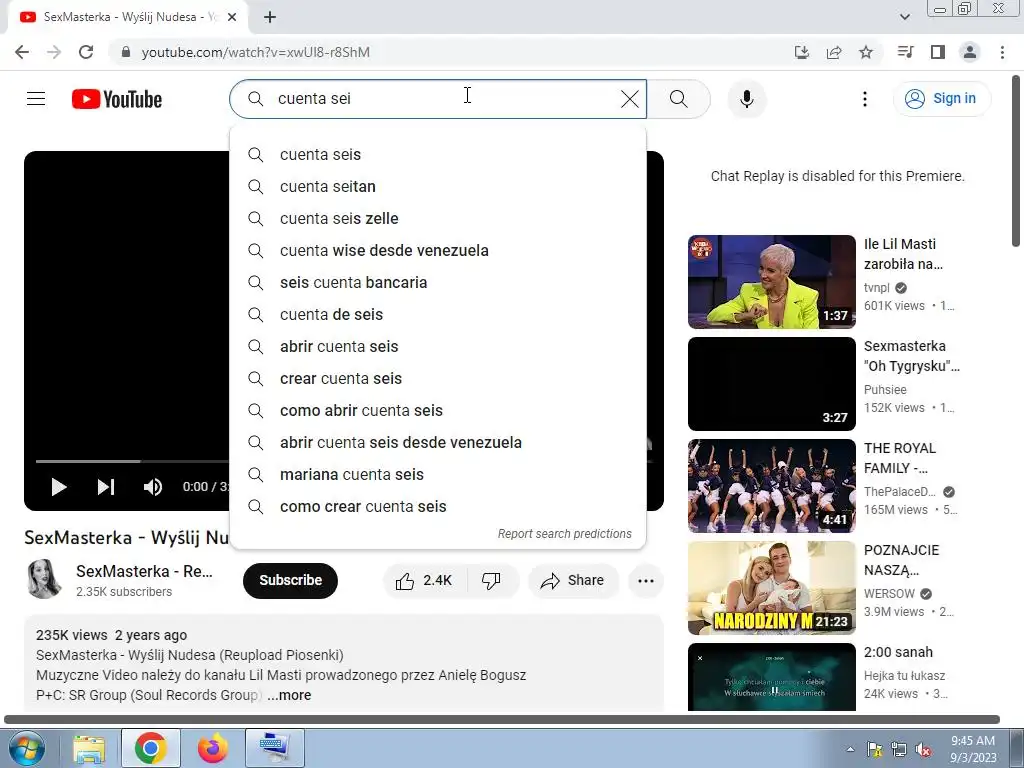
Task: Share this video
Action: (x=573, y=581)
